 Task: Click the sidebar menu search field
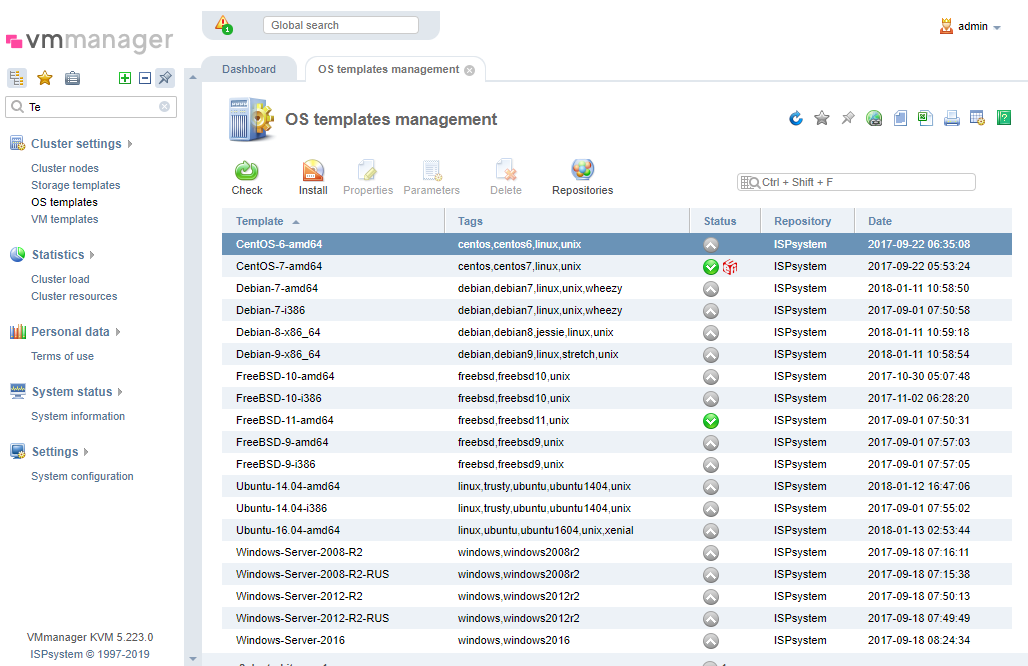tap(91, 106)
